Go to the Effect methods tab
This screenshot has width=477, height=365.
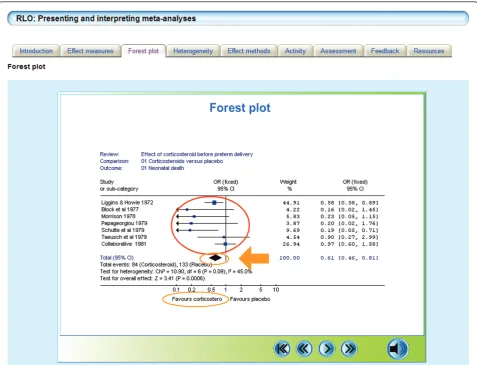coord(249,51)
